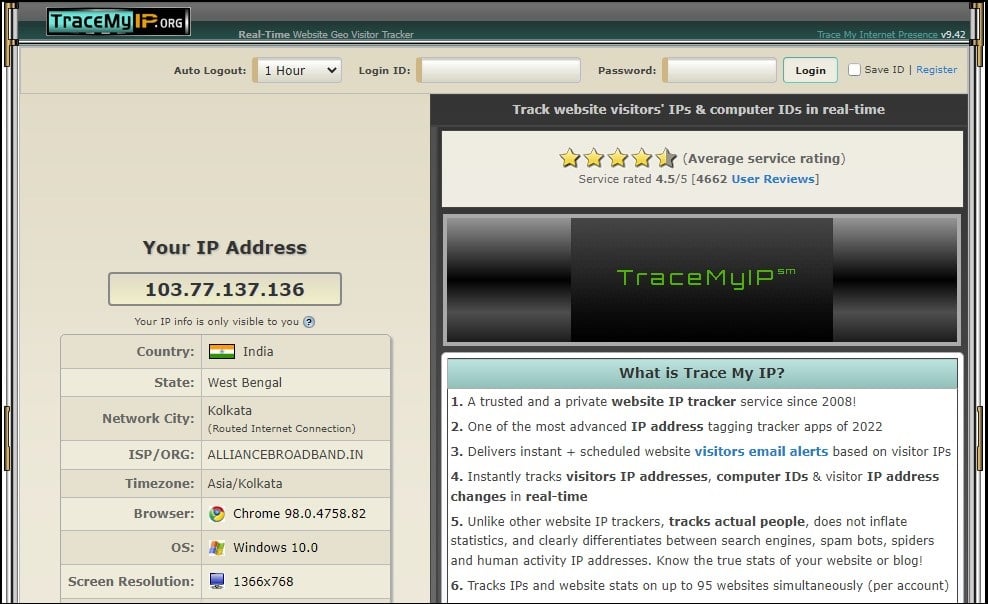The height and width of the screenshot is (604, 988).
Task: Click the 'Login ID:' label
Action: (384, 71)
